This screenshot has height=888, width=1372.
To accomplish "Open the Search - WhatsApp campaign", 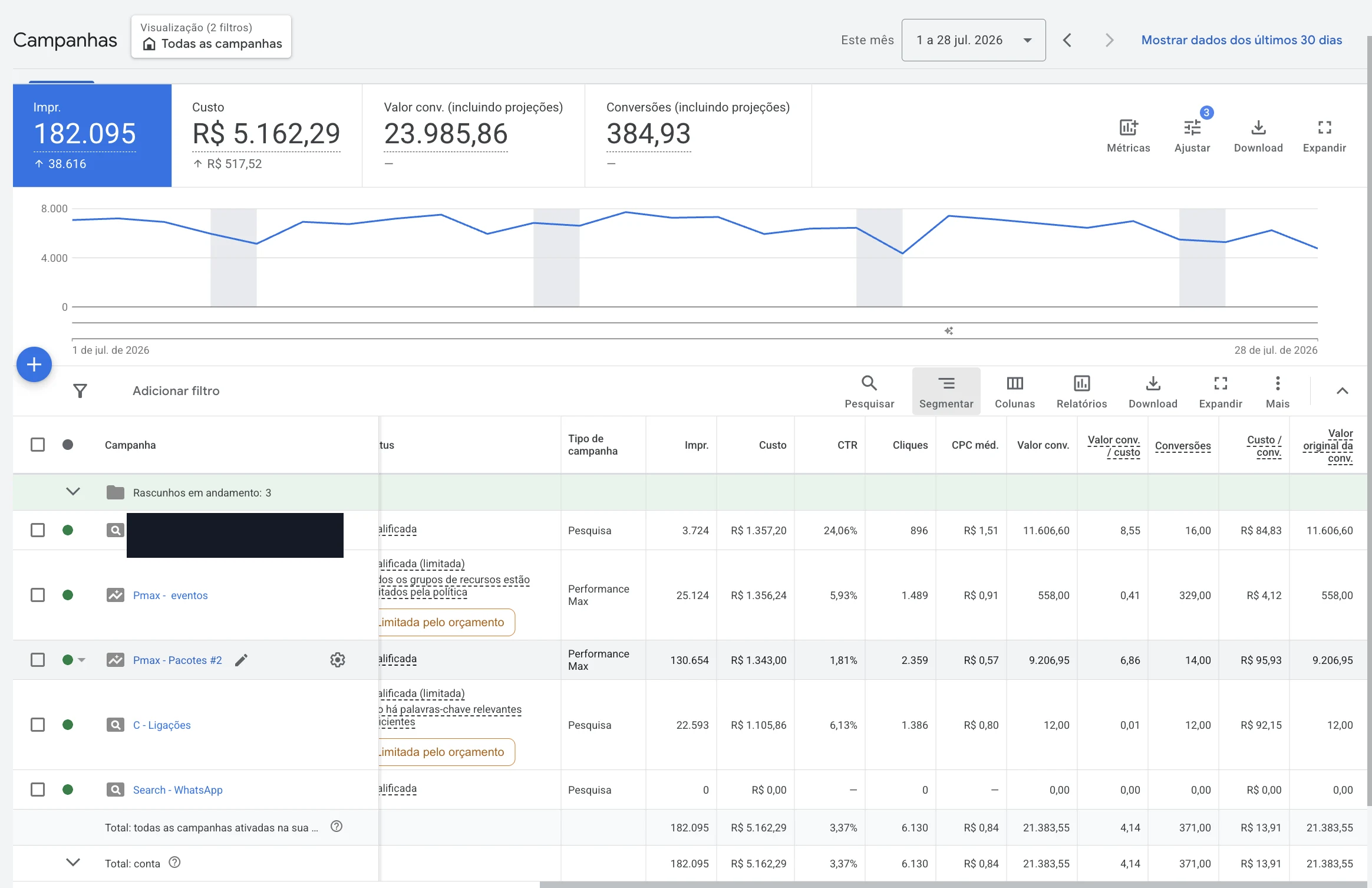I will point(178,790).
